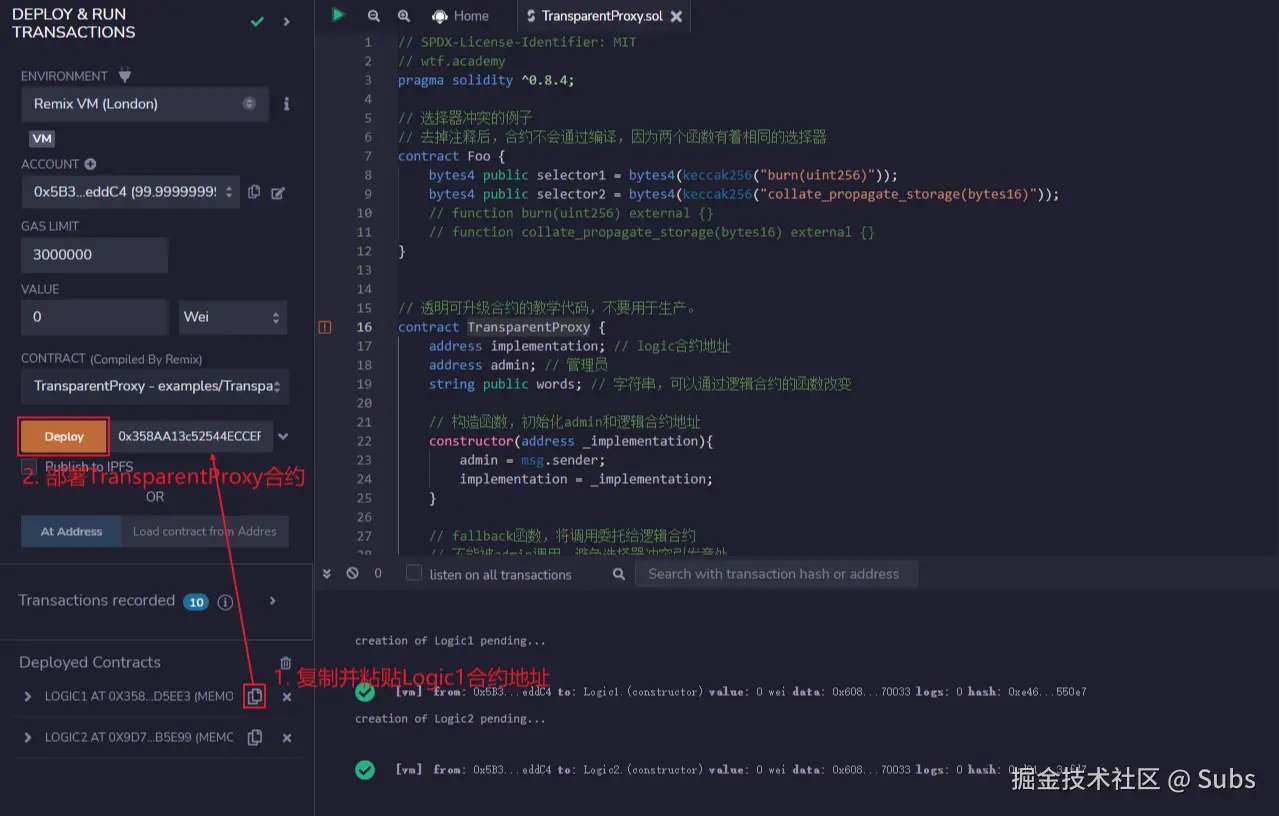Image resolution: width=1279 pixels, height=816 pixels.
Task: Remove the LOGIC2 deployed contract
Action: [287, 738]
